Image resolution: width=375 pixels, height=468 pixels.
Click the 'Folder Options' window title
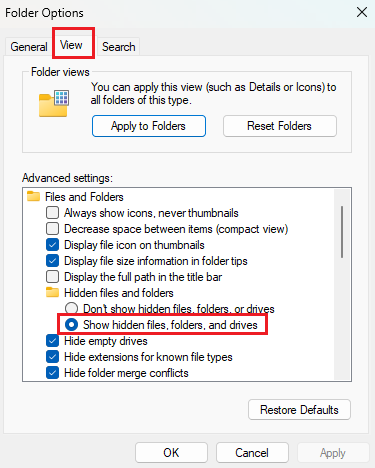click(x=44, y=13)
